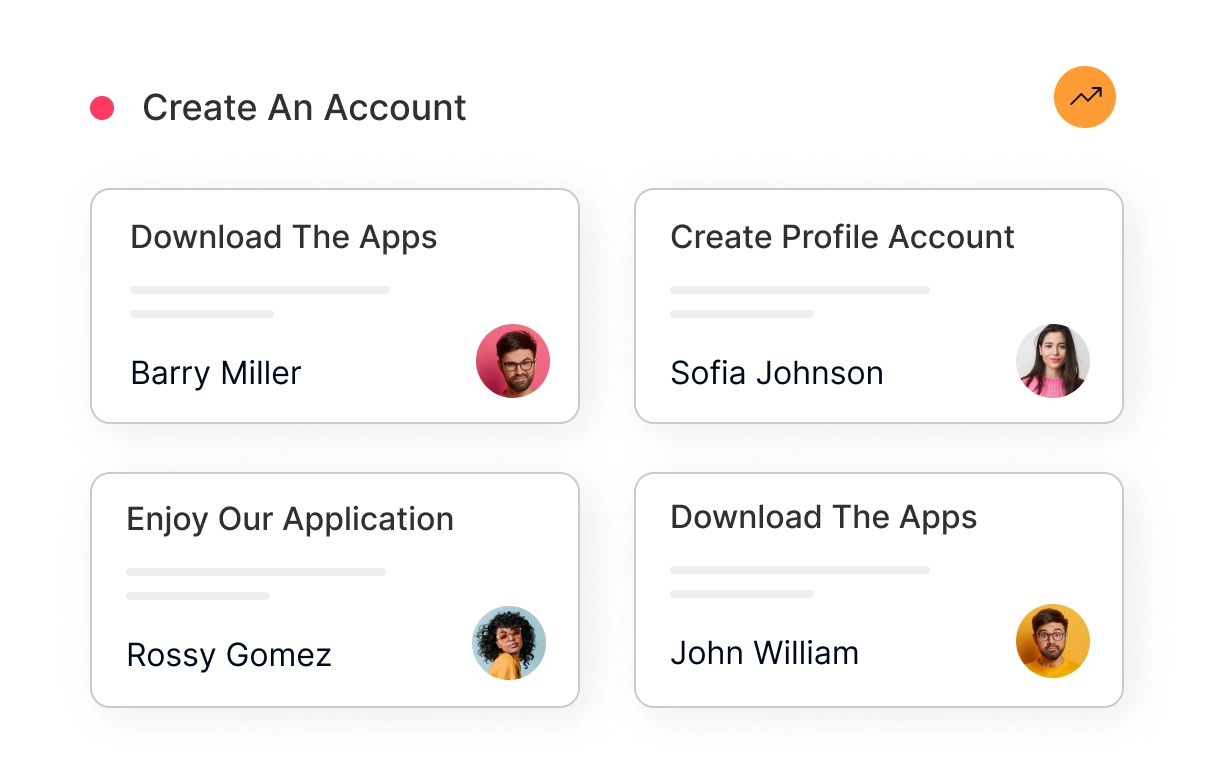This screenshot has height=784, width=1208.
Task: Click placeholder lines in John William's card
Action: click(x=800, y=582)
